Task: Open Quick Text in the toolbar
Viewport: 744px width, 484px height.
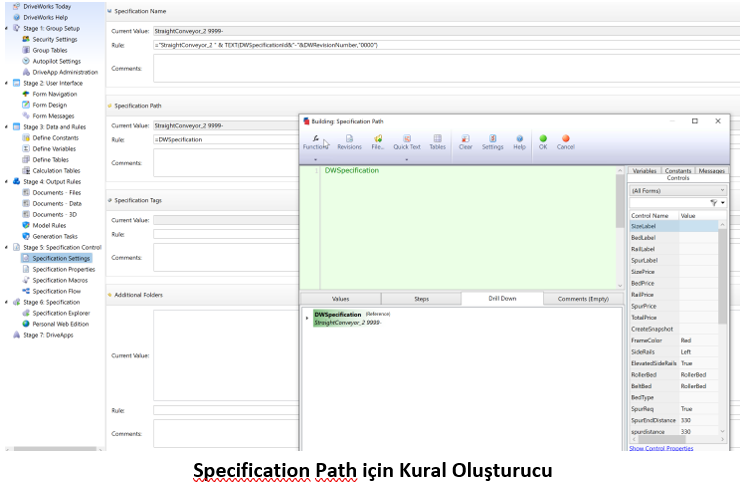Action: [407, 141]
